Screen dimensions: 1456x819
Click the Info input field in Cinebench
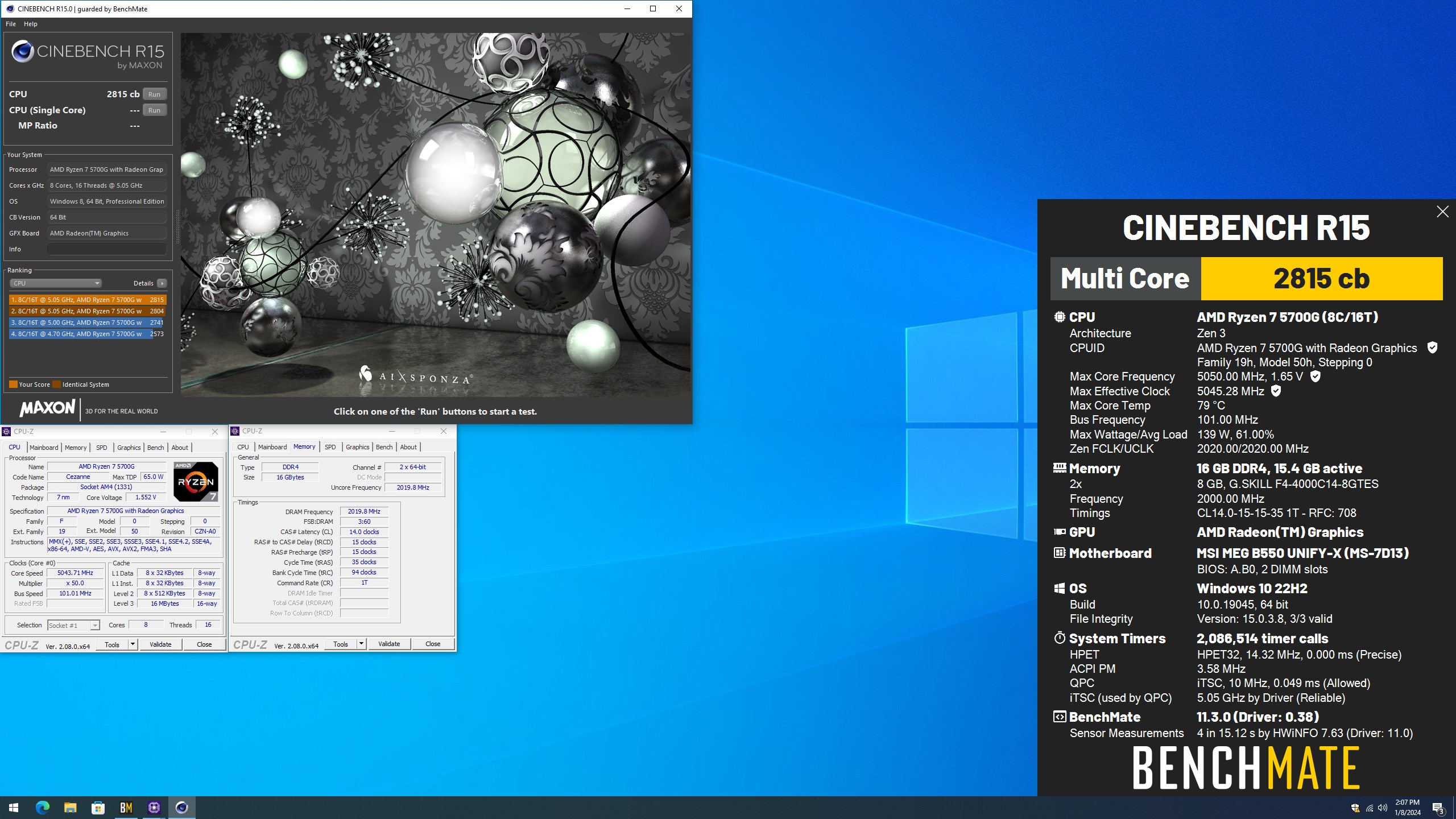107,249
